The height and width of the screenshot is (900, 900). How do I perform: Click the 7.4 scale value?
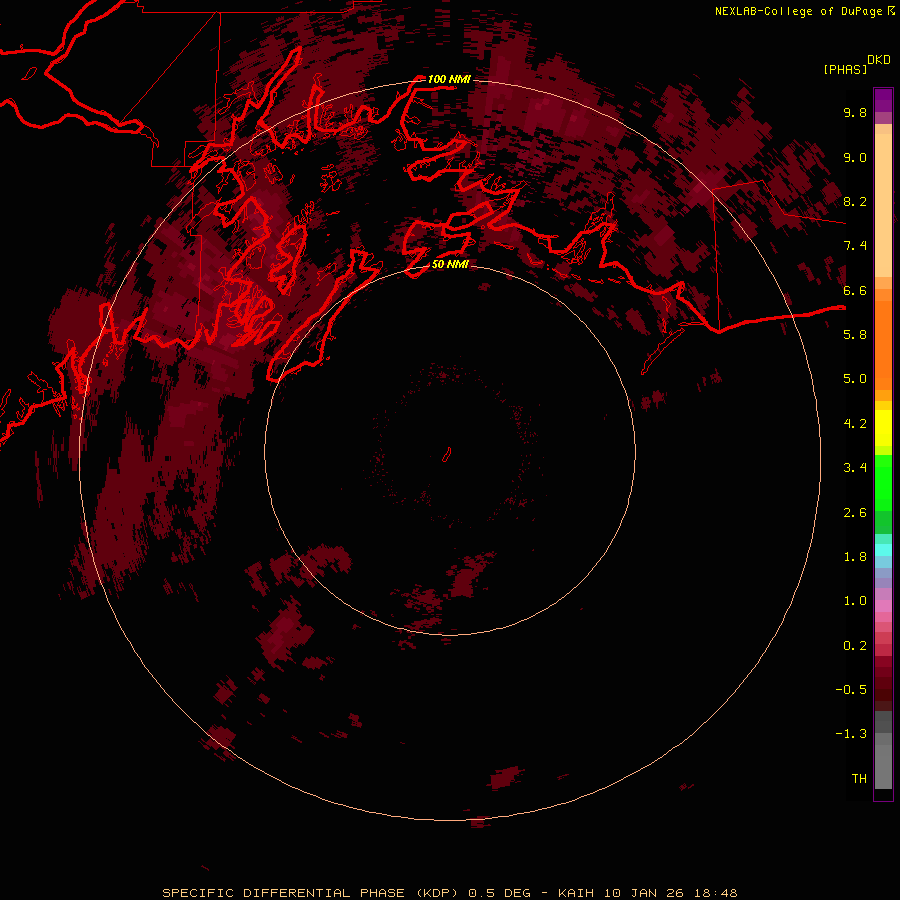pyautogui.click(x=855, y=246)
